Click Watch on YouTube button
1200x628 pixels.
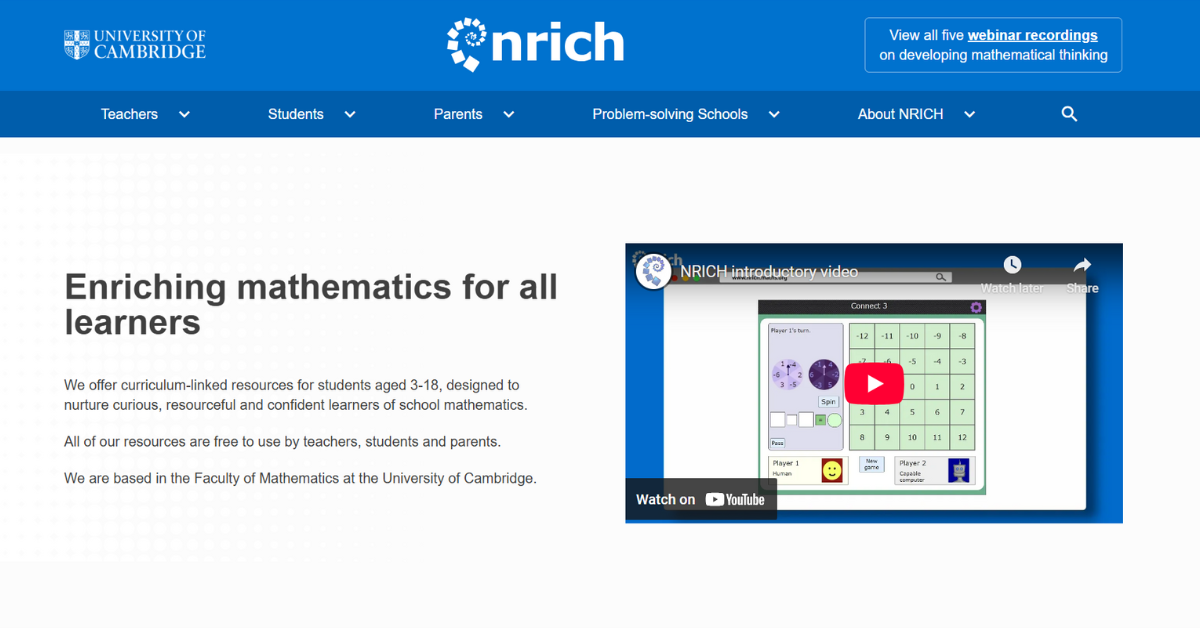tap(701, 499)
